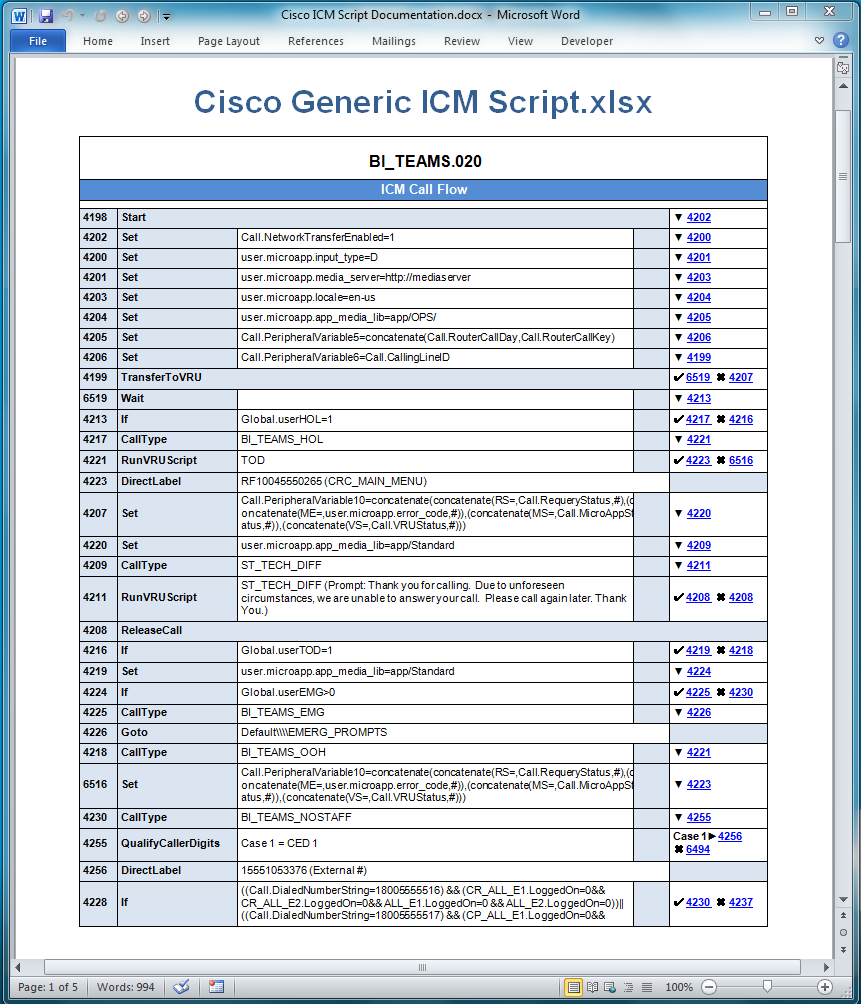Follow link 4237 in row 4228
This screenshot has height=1004, width=861.
pos(741,902)
